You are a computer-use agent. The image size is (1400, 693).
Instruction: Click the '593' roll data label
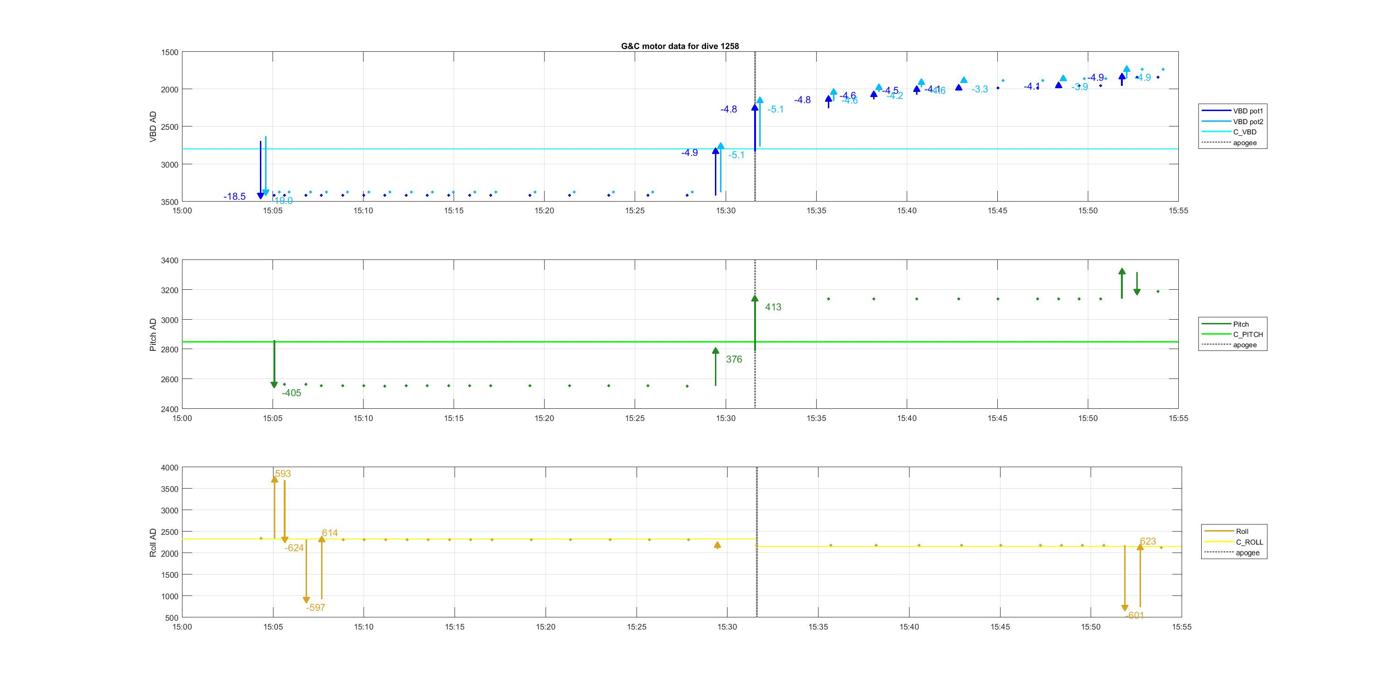click(283, 474)
